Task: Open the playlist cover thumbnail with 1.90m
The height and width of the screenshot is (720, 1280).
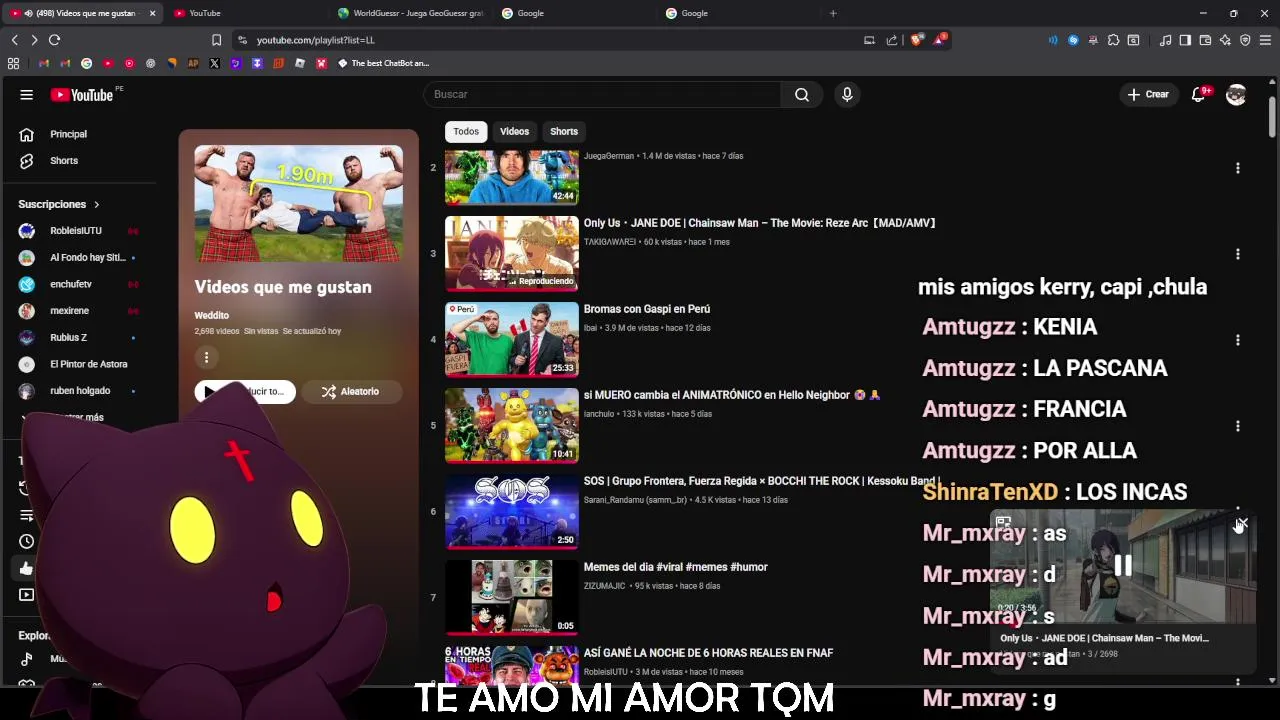Action: click(299, 204)
